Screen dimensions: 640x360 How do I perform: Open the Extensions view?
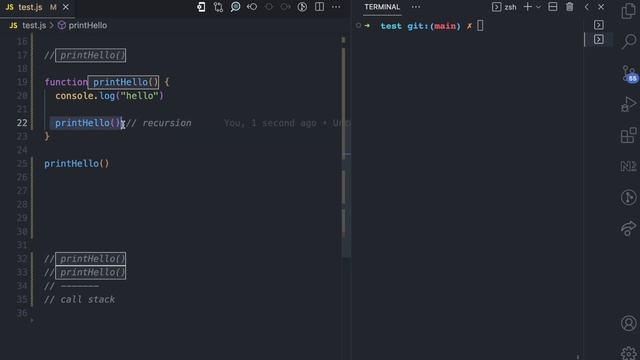pyautogui.click(x=629, y=135)
